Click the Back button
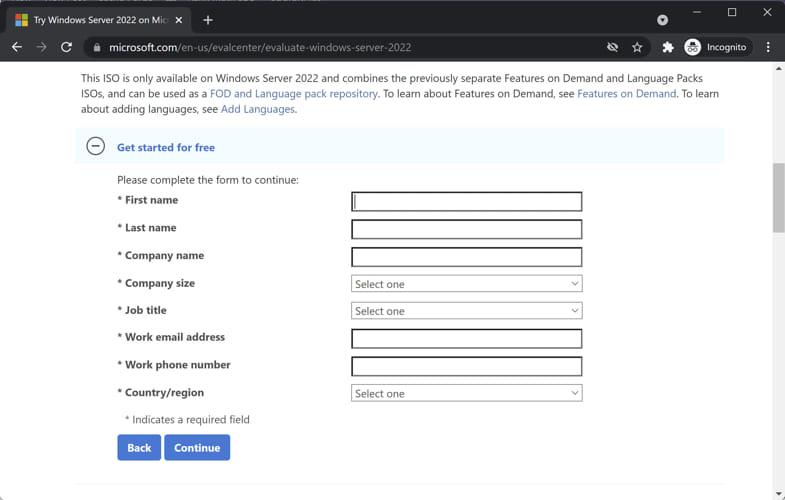Viewport: 785px width, 500px height. [x=139, y=447]
